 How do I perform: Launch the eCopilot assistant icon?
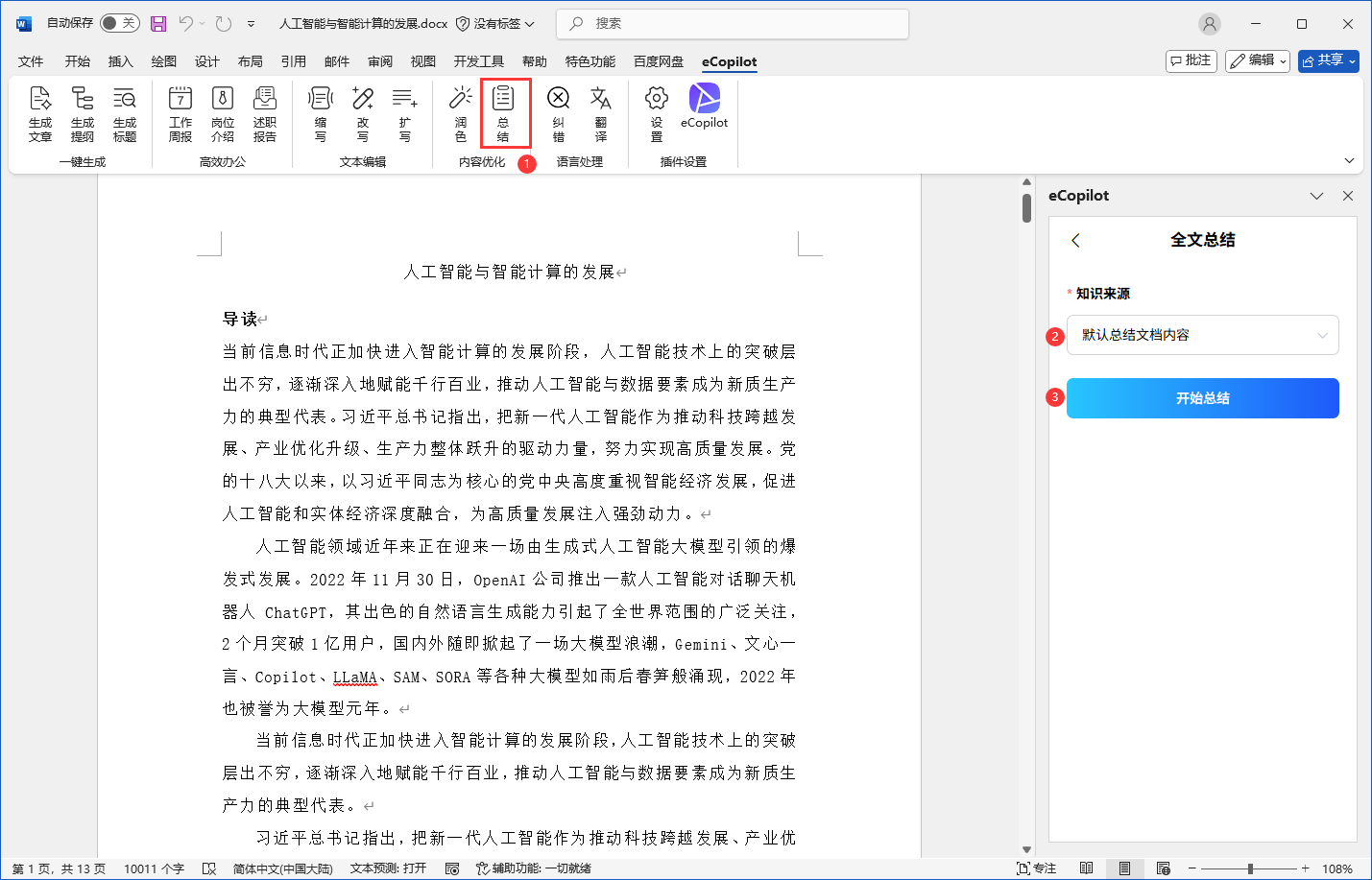[x=704, y=106]
